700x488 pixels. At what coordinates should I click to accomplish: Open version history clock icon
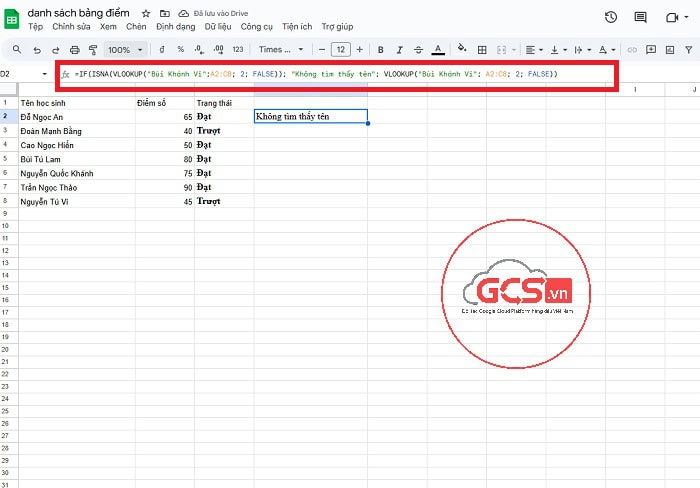click(611, 17)
